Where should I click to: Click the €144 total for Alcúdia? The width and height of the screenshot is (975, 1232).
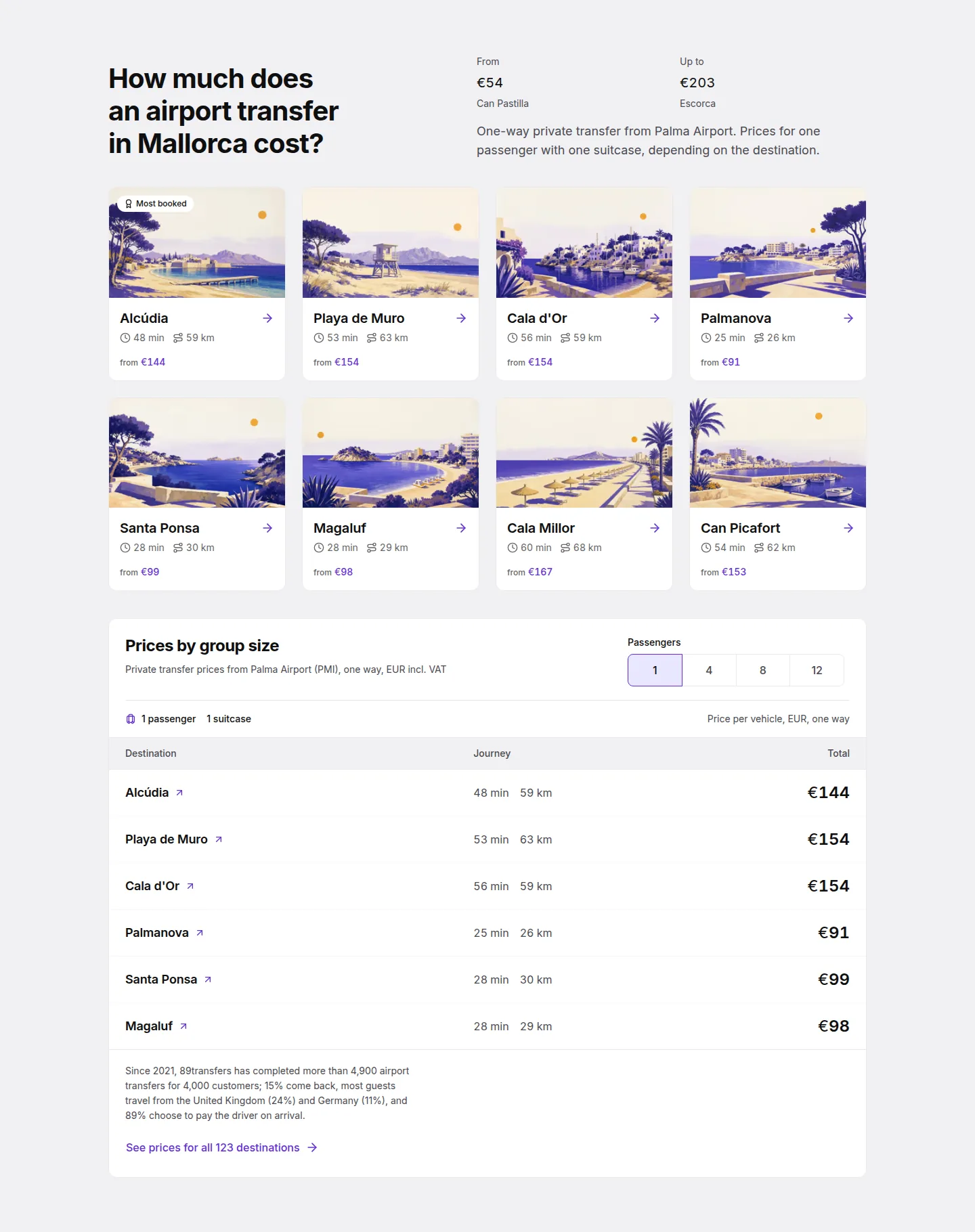tap(828, 793)
